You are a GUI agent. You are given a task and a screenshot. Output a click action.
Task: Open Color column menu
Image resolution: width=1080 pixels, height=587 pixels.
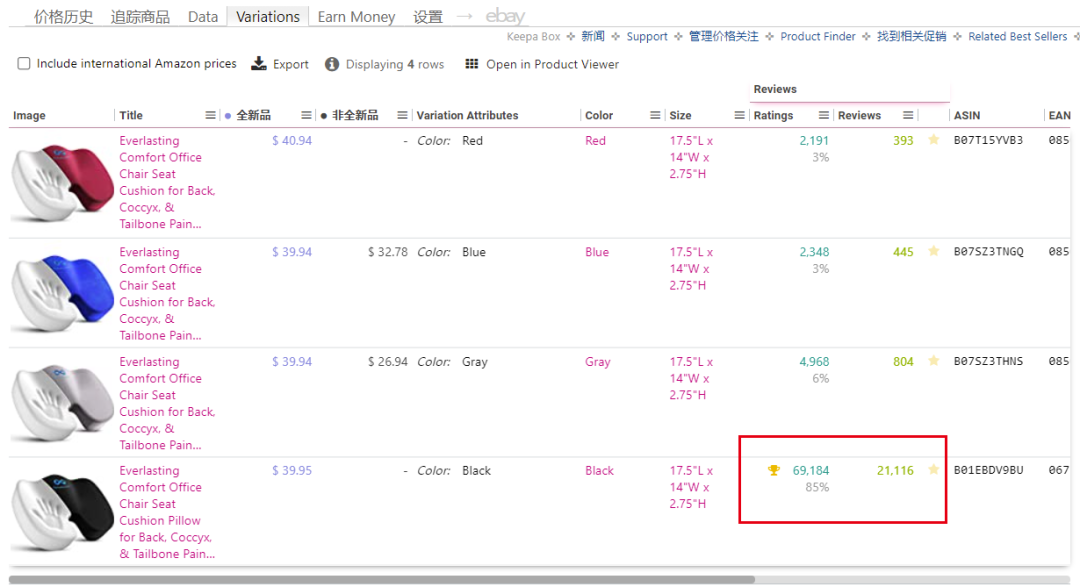coord(655,115)
